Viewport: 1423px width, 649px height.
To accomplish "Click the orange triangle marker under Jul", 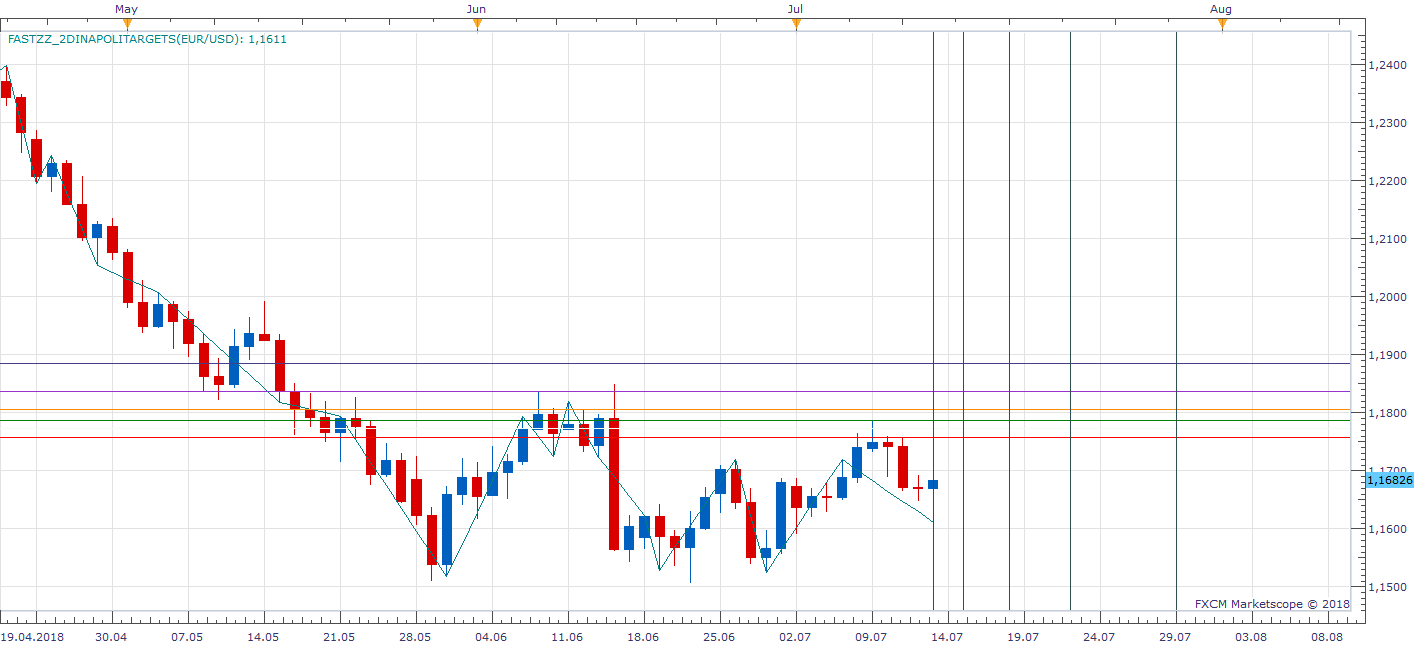I will click(796, 24).
